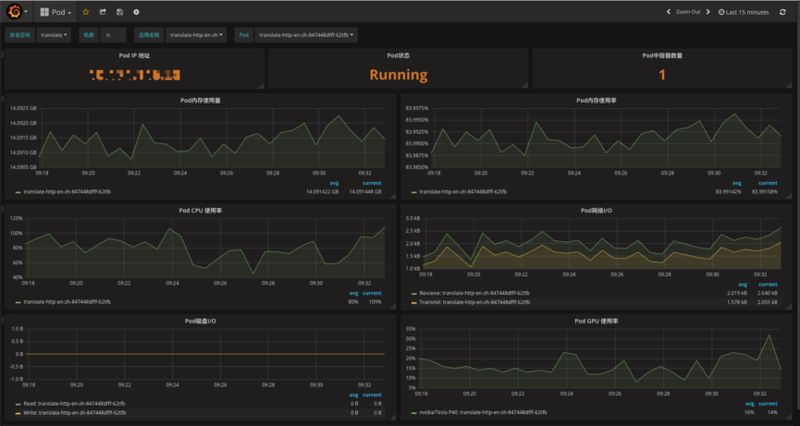Click the Pod GPU panel title menu

596,321
